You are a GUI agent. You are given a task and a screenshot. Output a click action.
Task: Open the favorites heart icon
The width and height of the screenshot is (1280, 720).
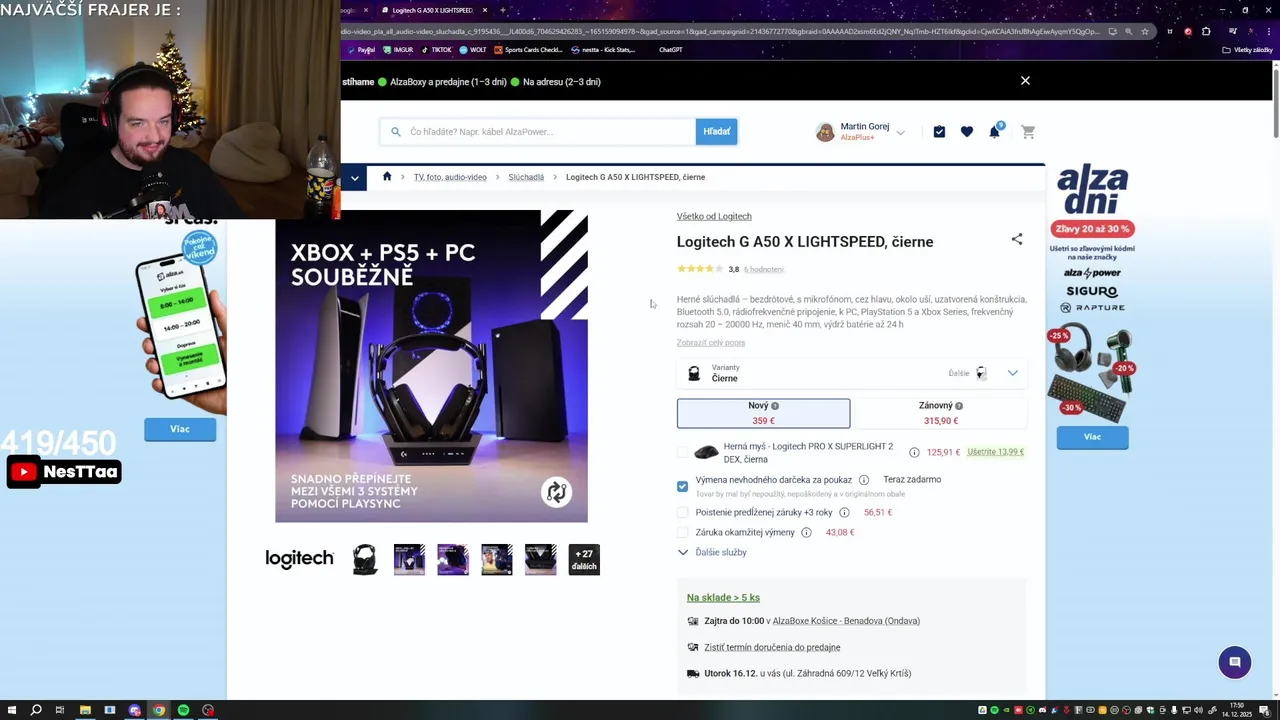point(967,132)
